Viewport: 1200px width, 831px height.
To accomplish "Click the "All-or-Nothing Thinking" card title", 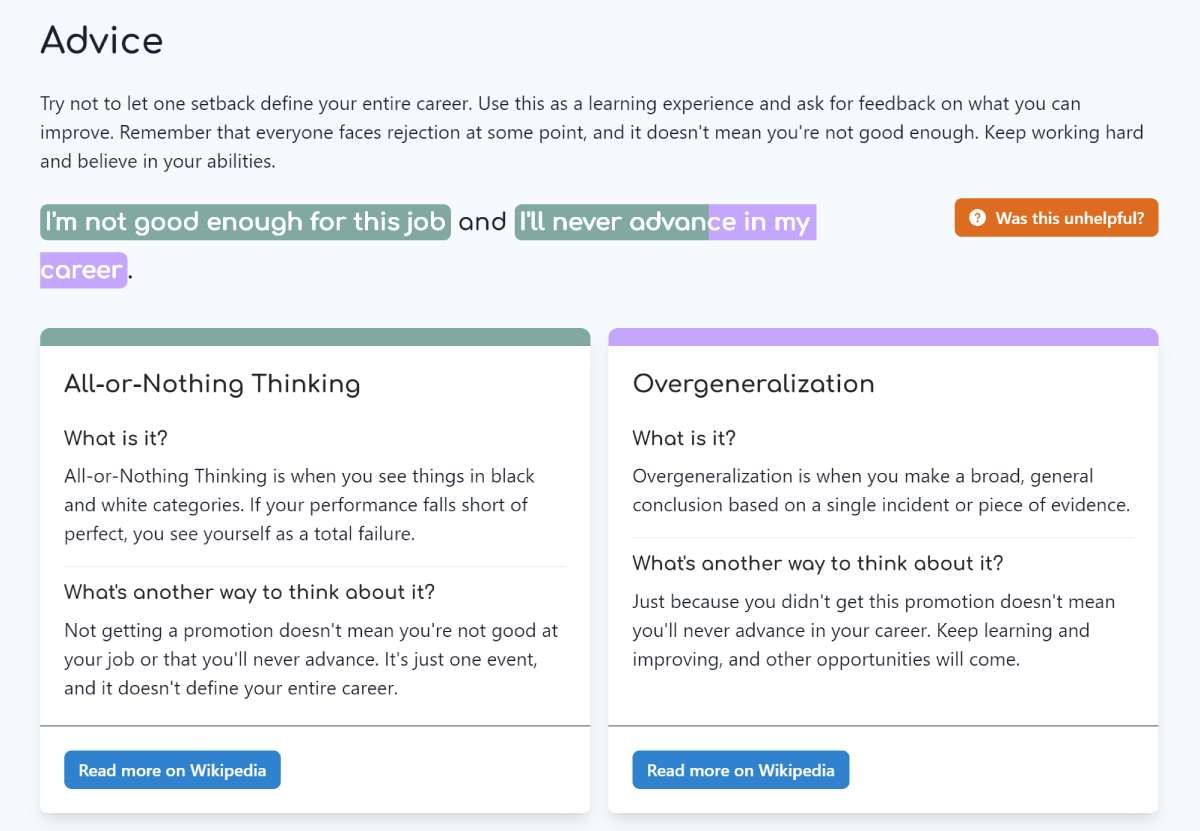I will pyautogui.click(x=212, y=384).
